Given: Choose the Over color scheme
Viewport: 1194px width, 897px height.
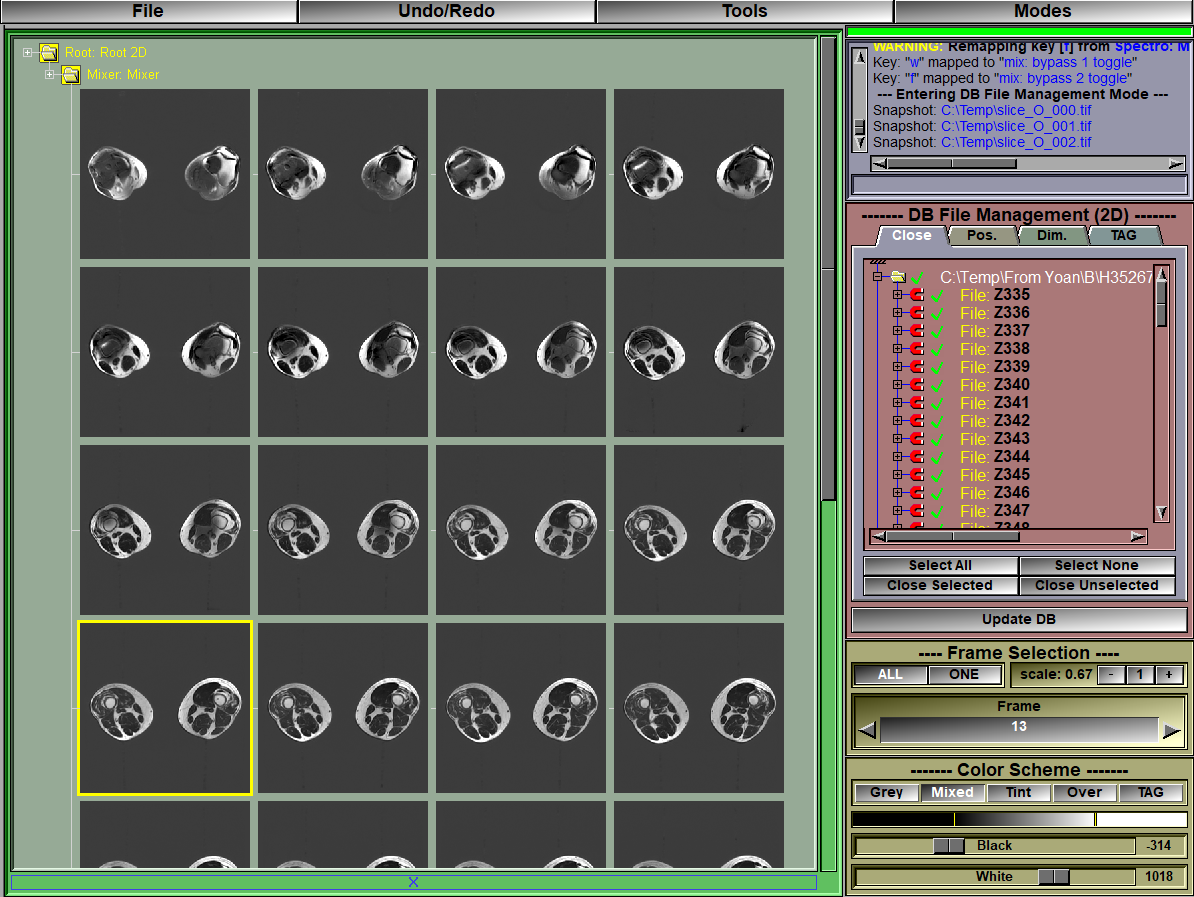Looking at the screenshot, I should (1084, 793).
